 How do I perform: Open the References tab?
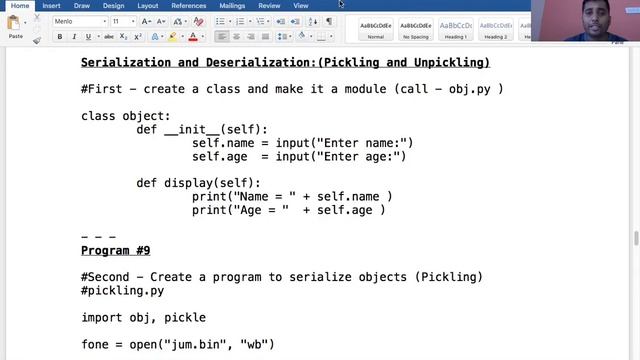(189, 6)
